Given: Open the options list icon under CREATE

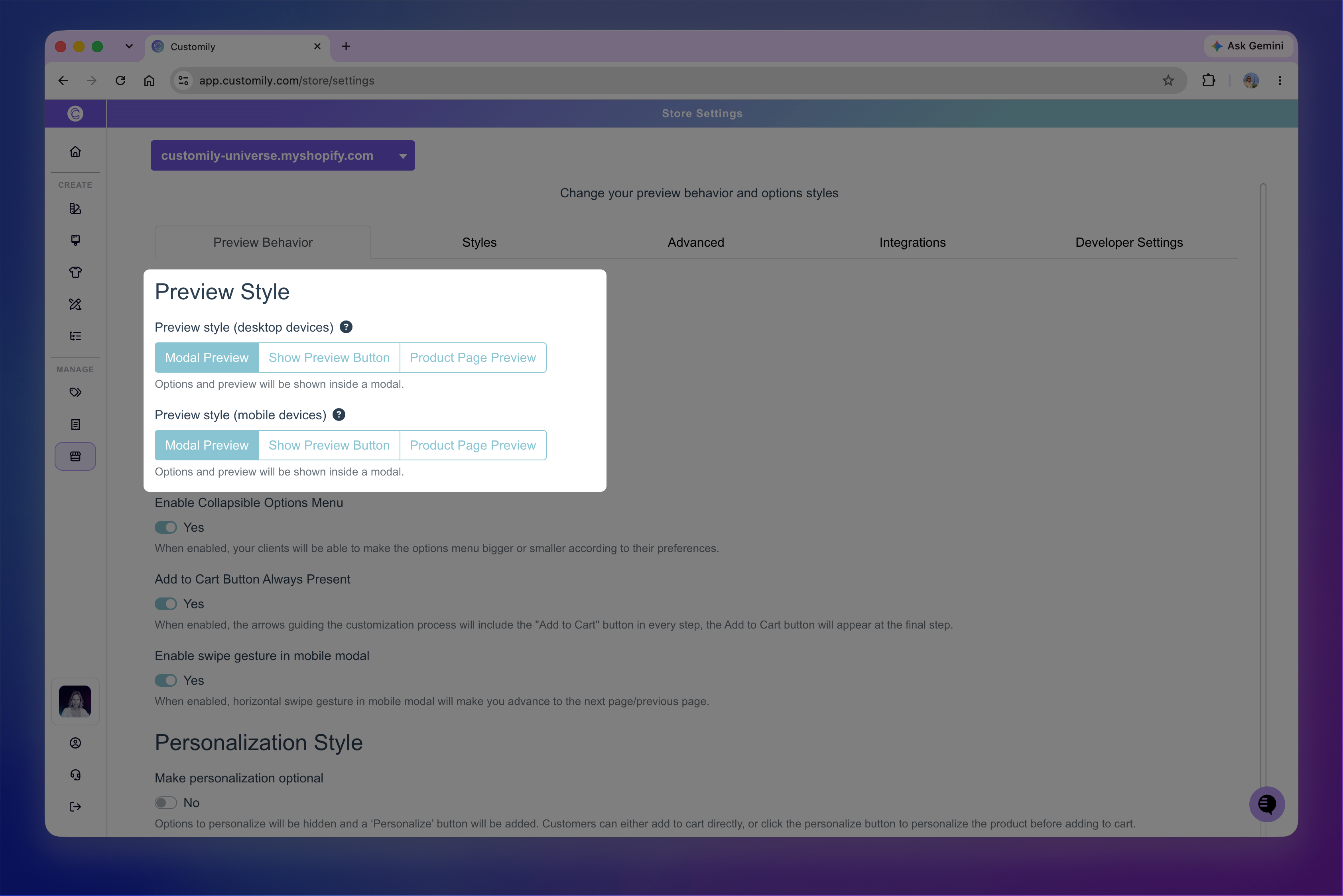Looking at the screenshot, I should click(75, 336).
